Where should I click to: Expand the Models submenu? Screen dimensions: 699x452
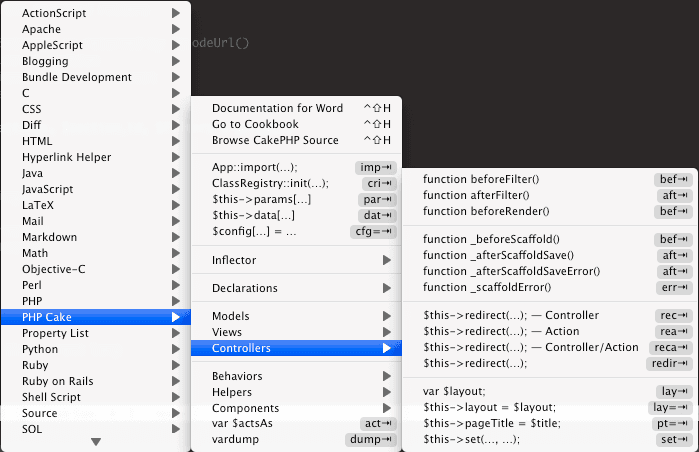(296, 316)
